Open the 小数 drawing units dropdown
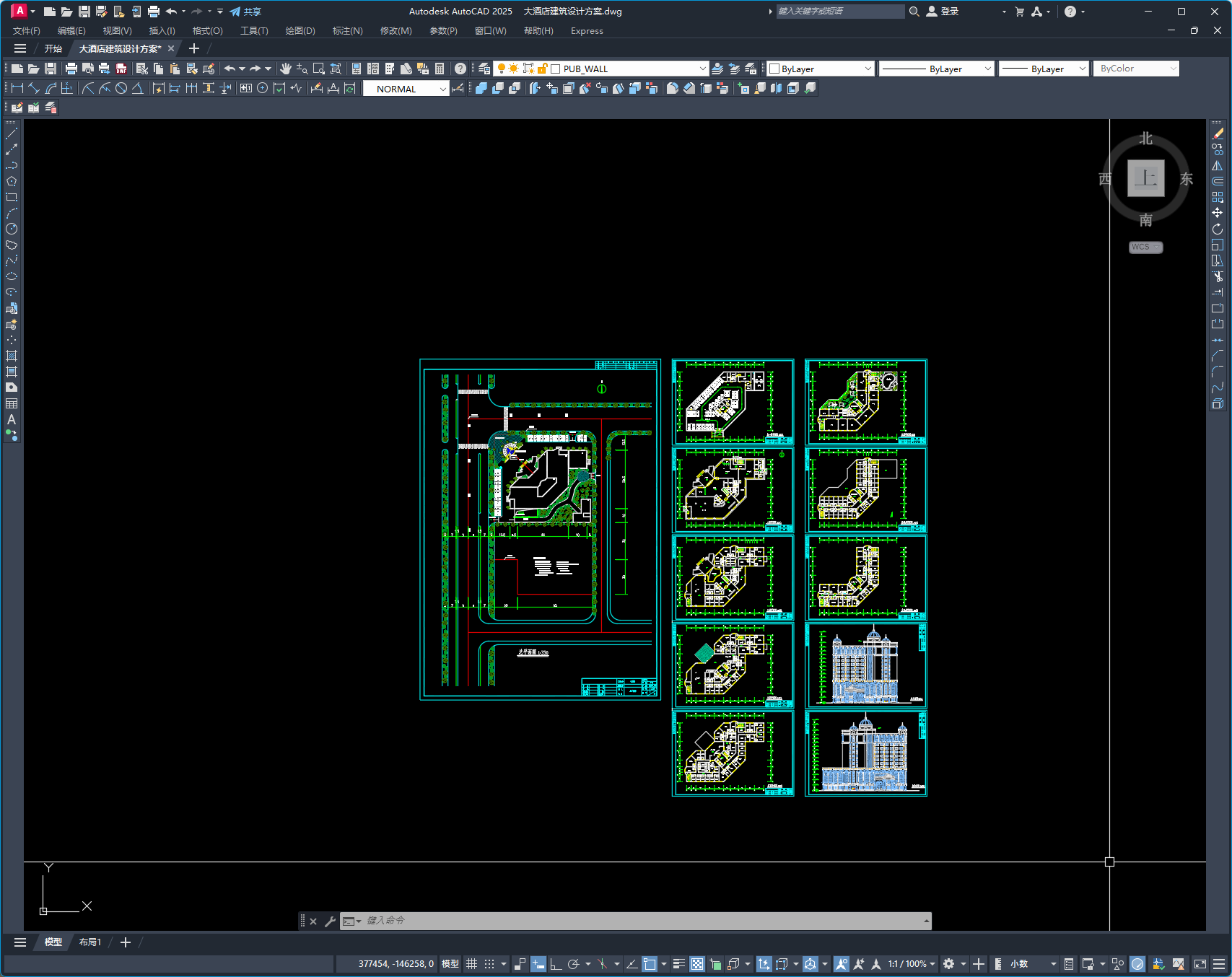The height and width of the screenshot is (977, 1232). coord(1033,964)
